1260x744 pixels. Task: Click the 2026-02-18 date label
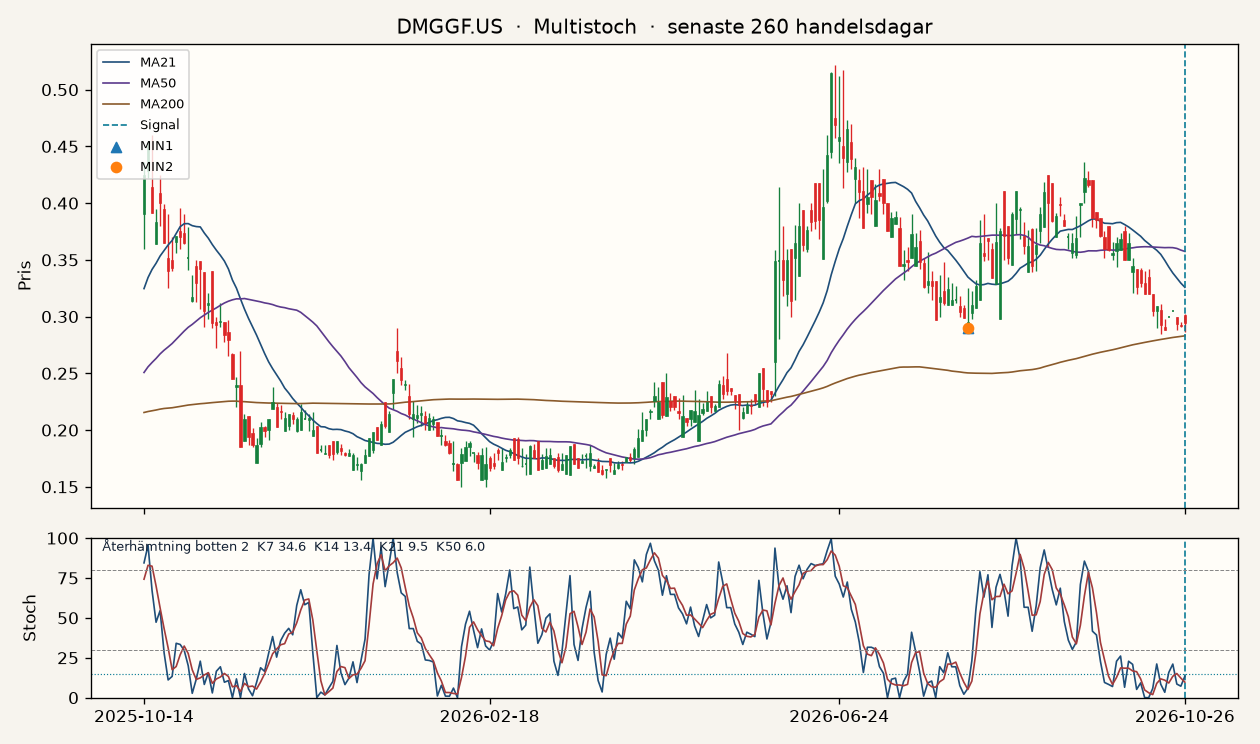click(490, 716)
